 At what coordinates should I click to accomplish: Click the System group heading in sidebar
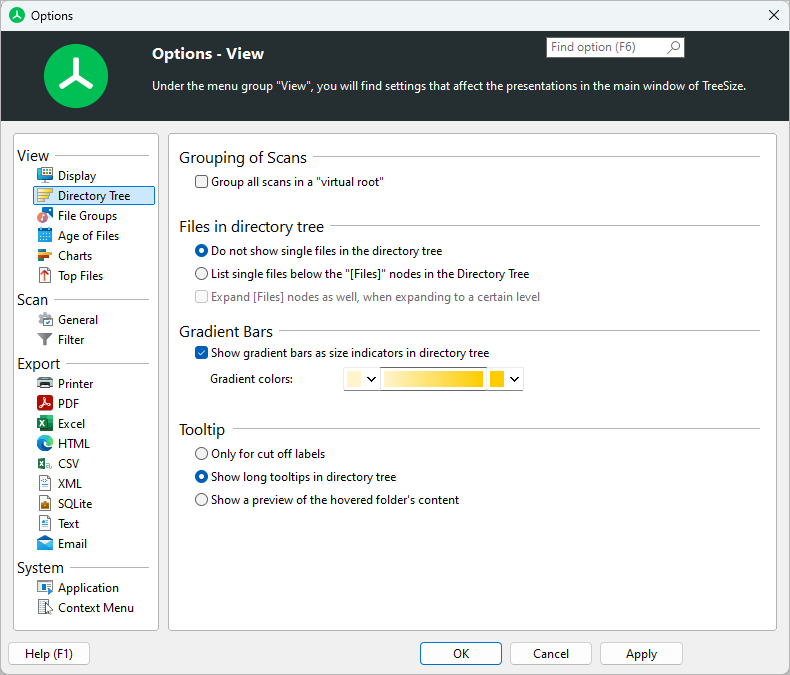tap(40, 568)
